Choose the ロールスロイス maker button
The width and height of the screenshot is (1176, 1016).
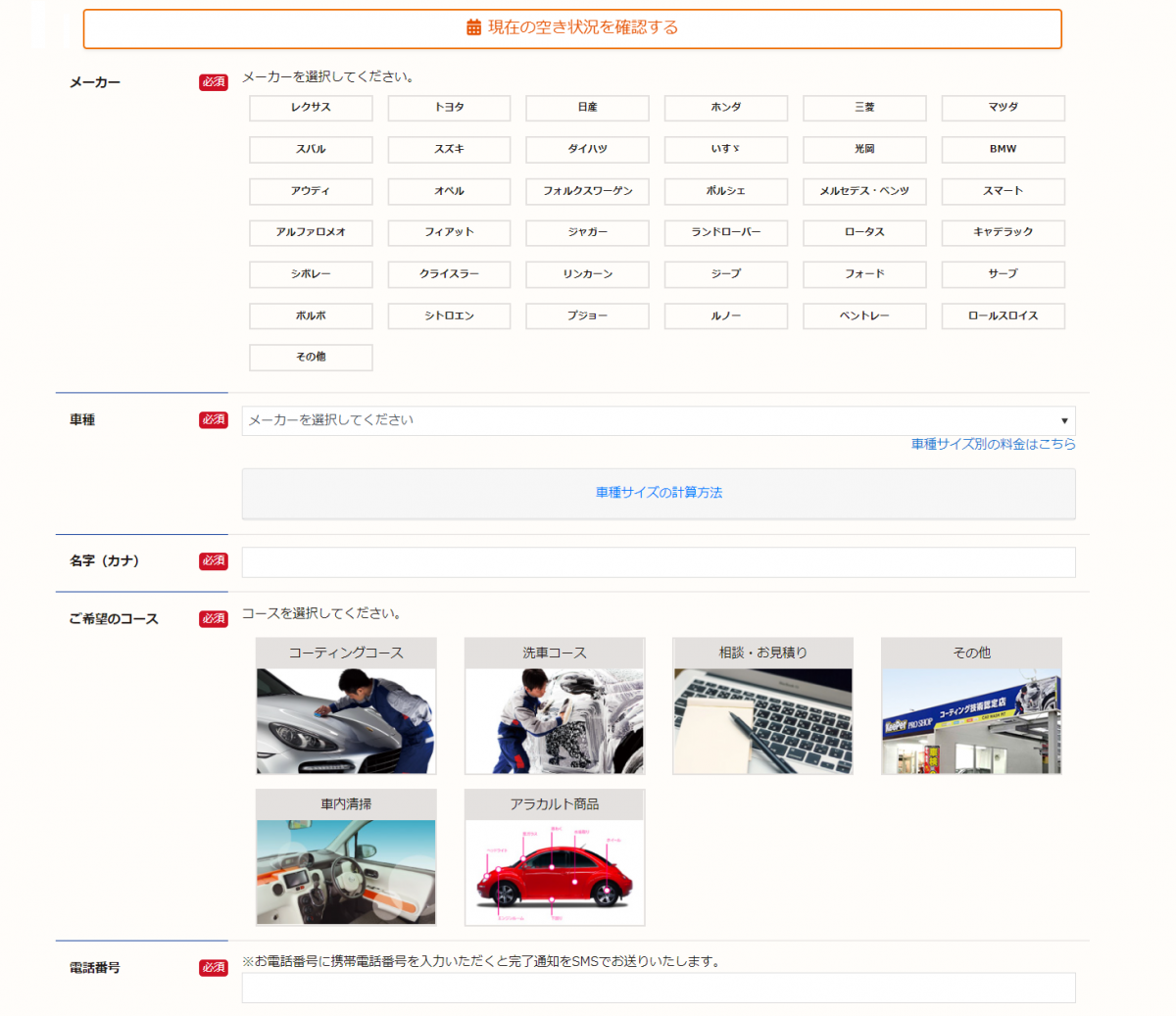(x=1003, y=316)
